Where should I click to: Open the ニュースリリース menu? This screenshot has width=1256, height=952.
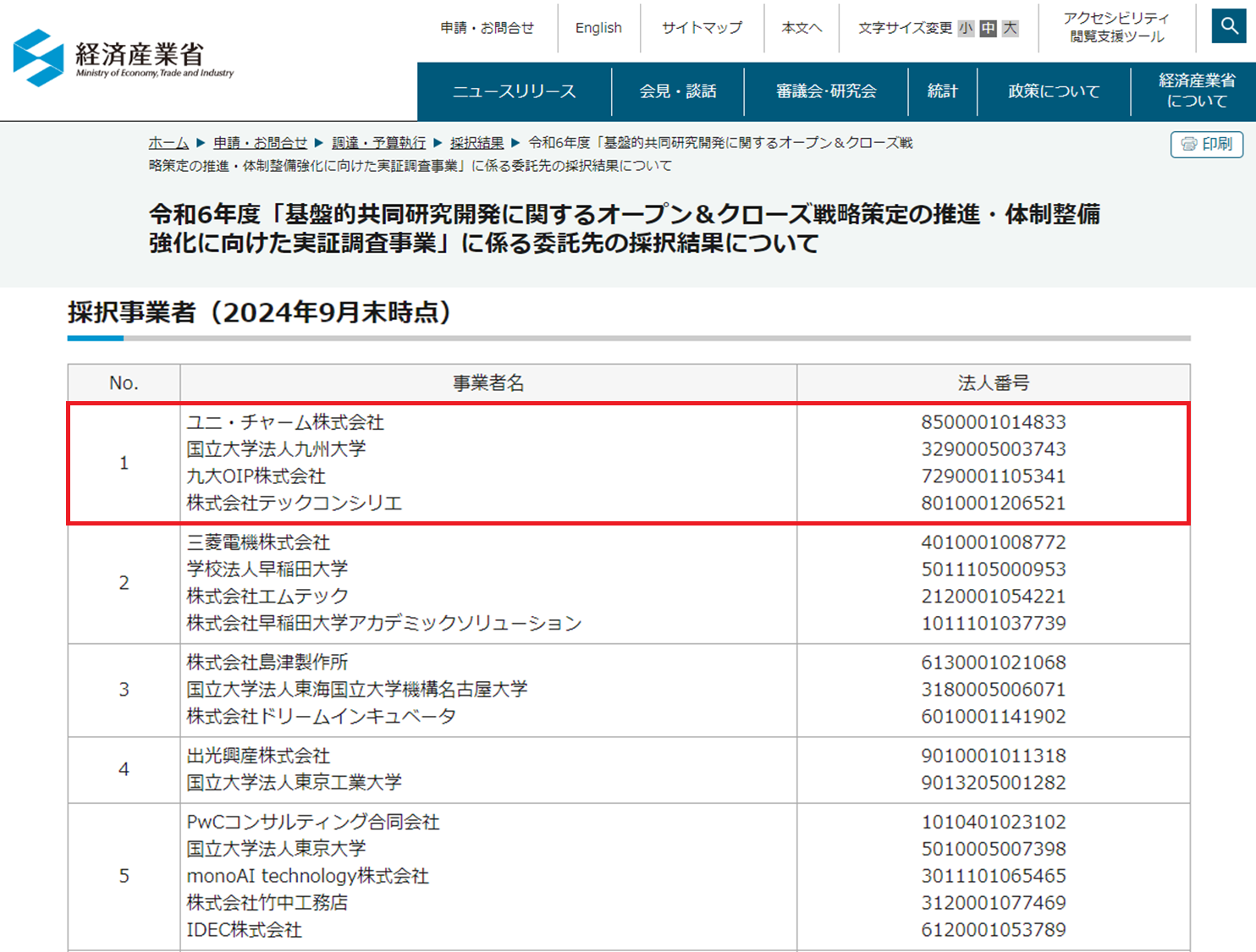515,91
